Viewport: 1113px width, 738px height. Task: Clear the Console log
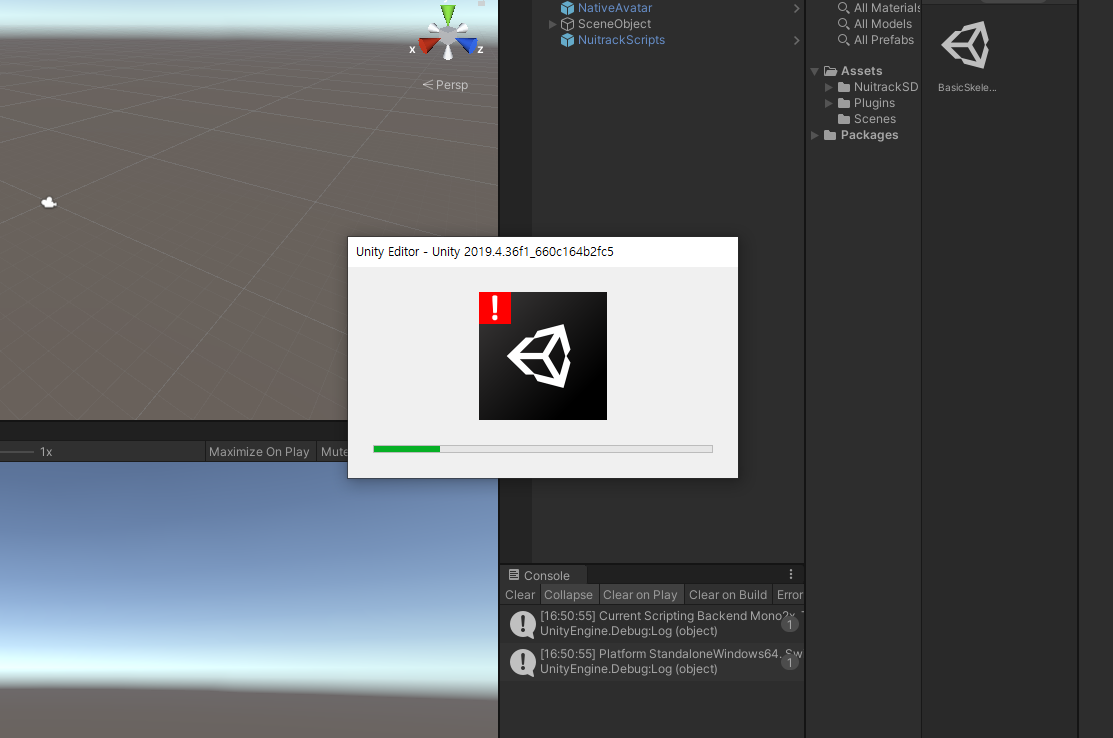click(x=520, y=595)
